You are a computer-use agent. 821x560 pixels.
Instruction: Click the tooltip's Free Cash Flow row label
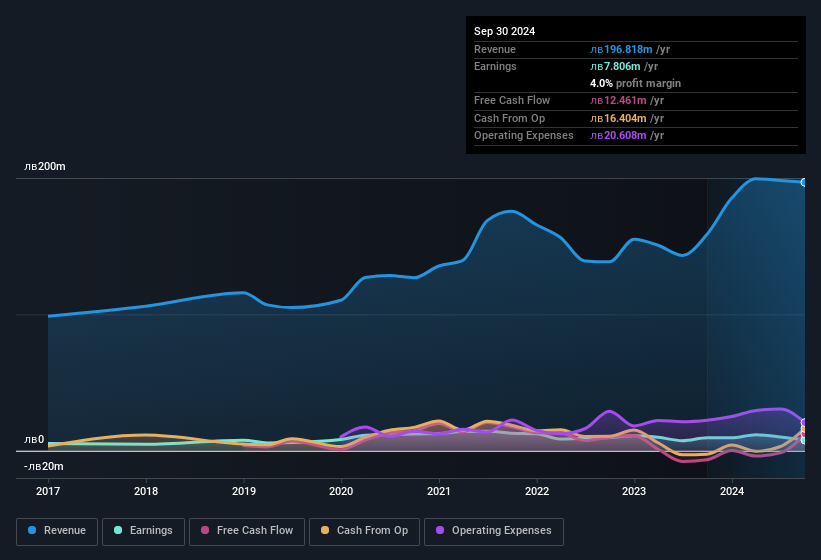tap(512, 100)
